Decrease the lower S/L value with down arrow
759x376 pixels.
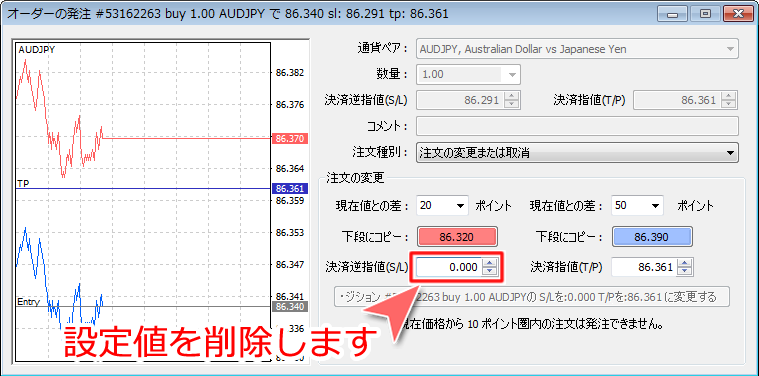(490, 271)
